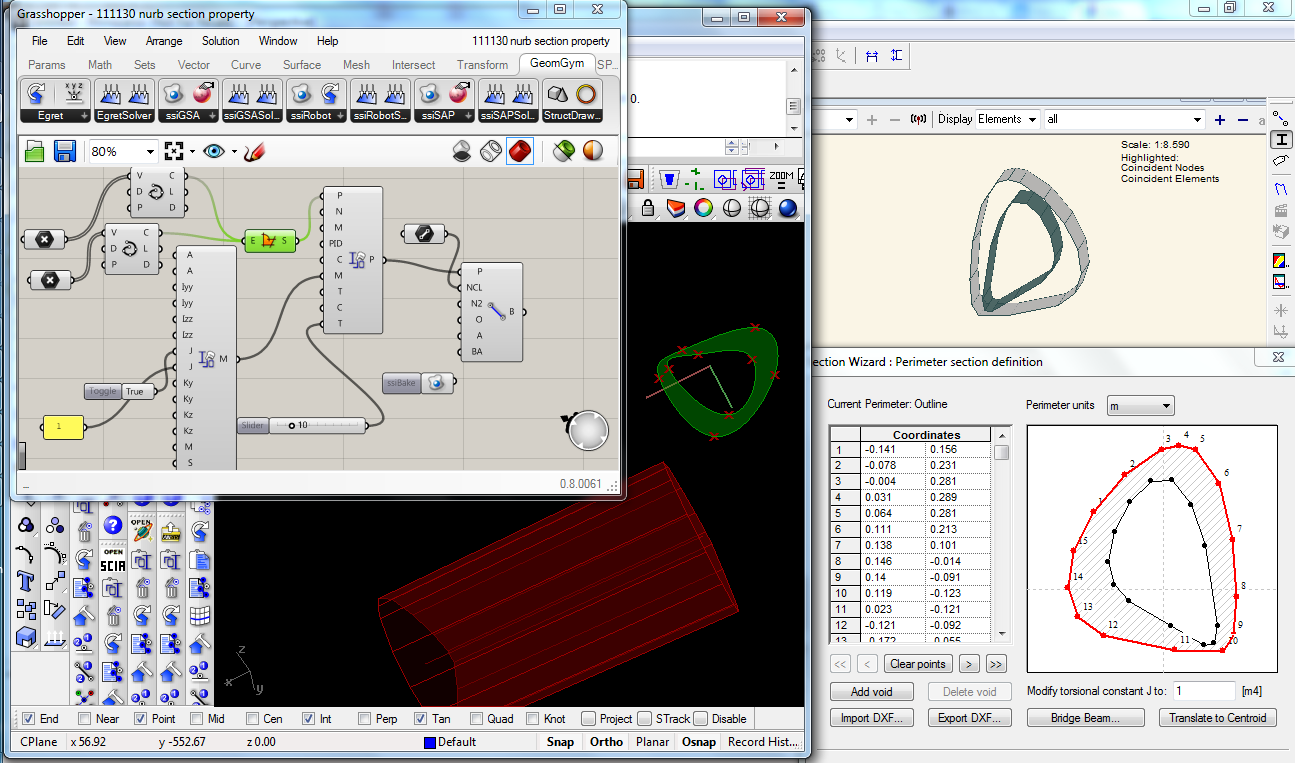1295x763 pixels.
Task: Click the blue minus icon in GSA toolbar
Action: tap(1243, 120)
